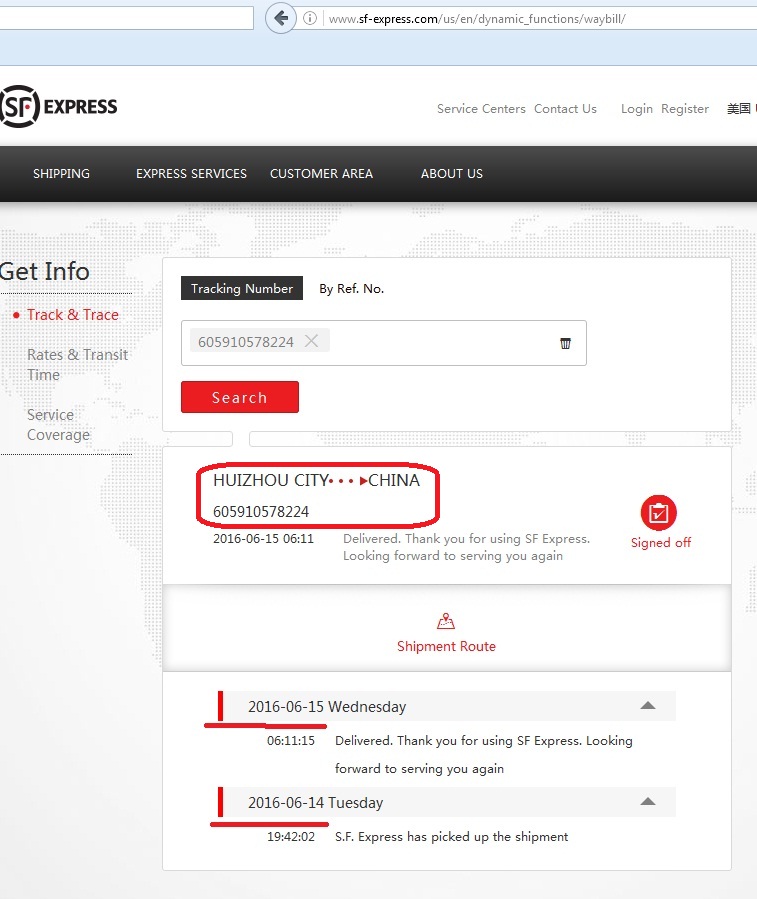Open the ABOUT US menu

coord(452,174)
